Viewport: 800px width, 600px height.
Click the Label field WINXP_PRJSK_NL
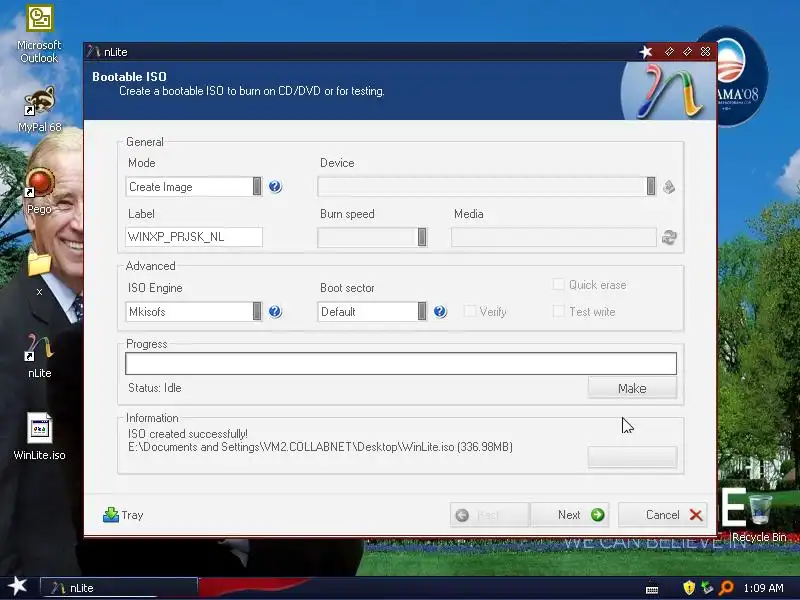click(194, 237)
